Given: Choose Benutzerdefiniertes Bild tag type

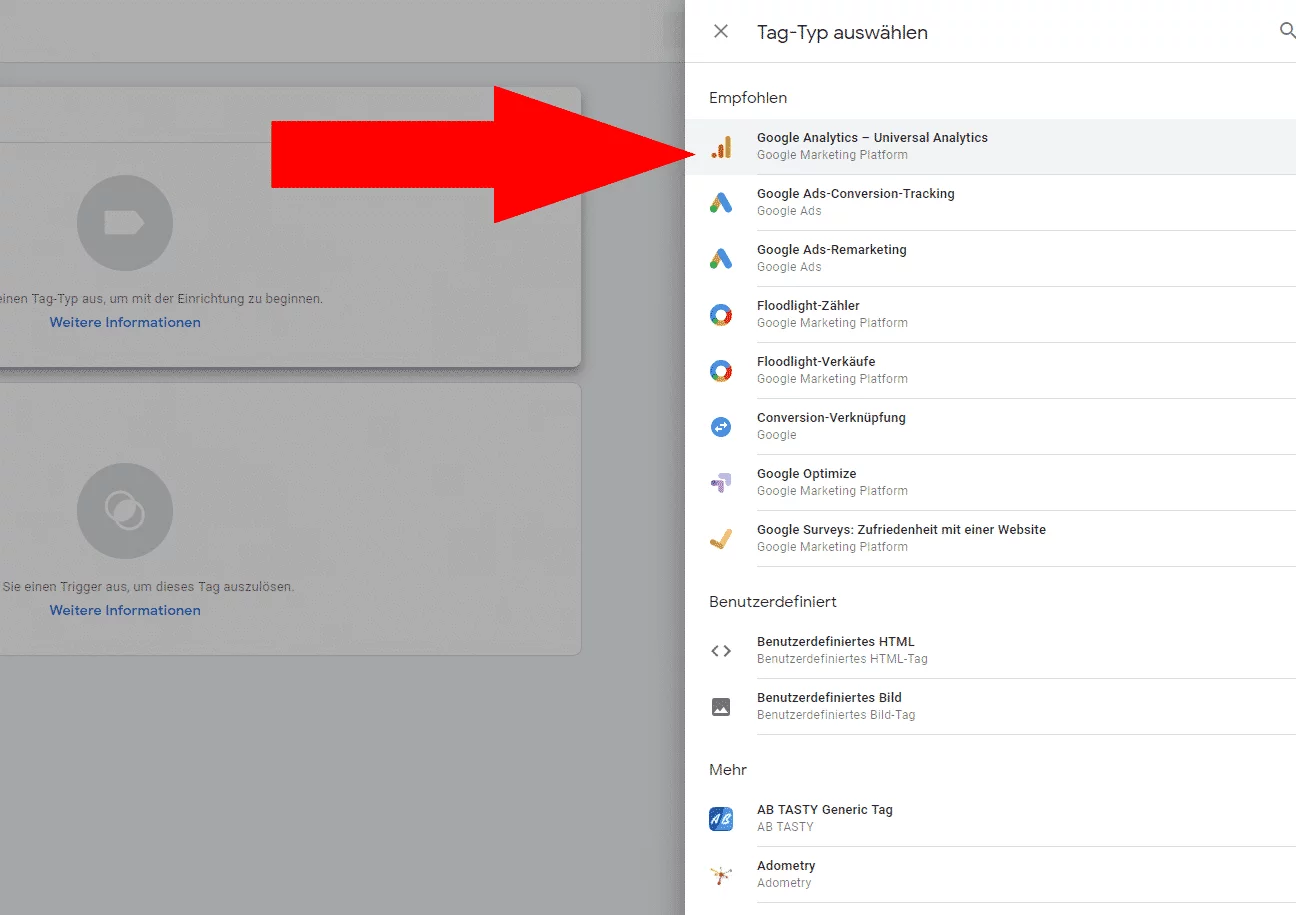Looking at the screenshot, I should (990, 707).
